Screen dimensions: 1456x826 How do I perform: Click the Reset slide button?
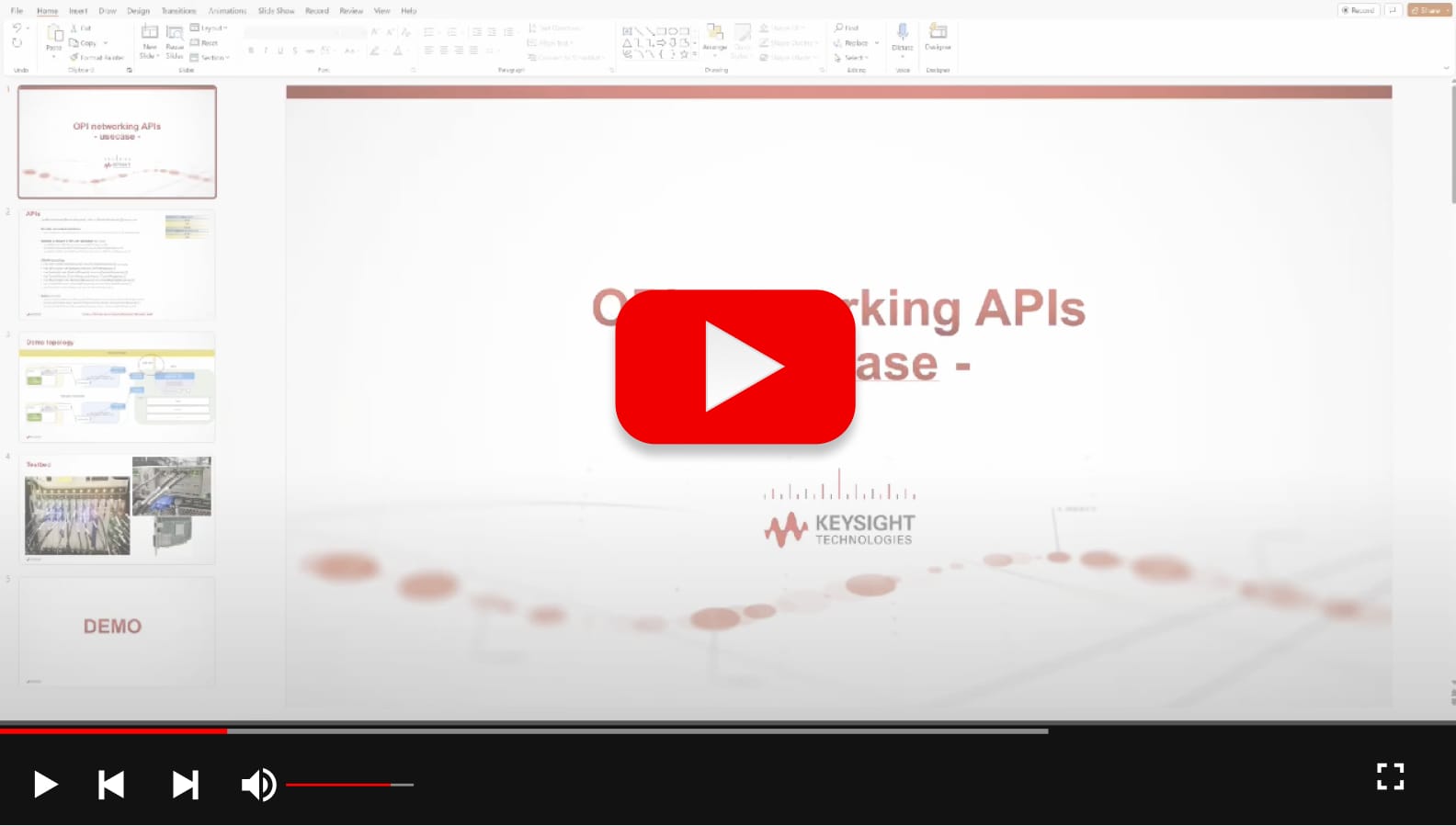[204, 43]
